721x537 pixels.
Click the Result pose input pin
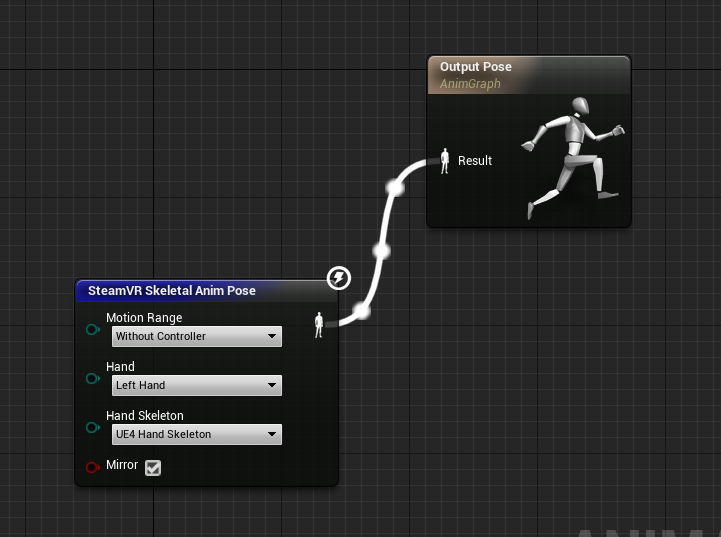445,161
